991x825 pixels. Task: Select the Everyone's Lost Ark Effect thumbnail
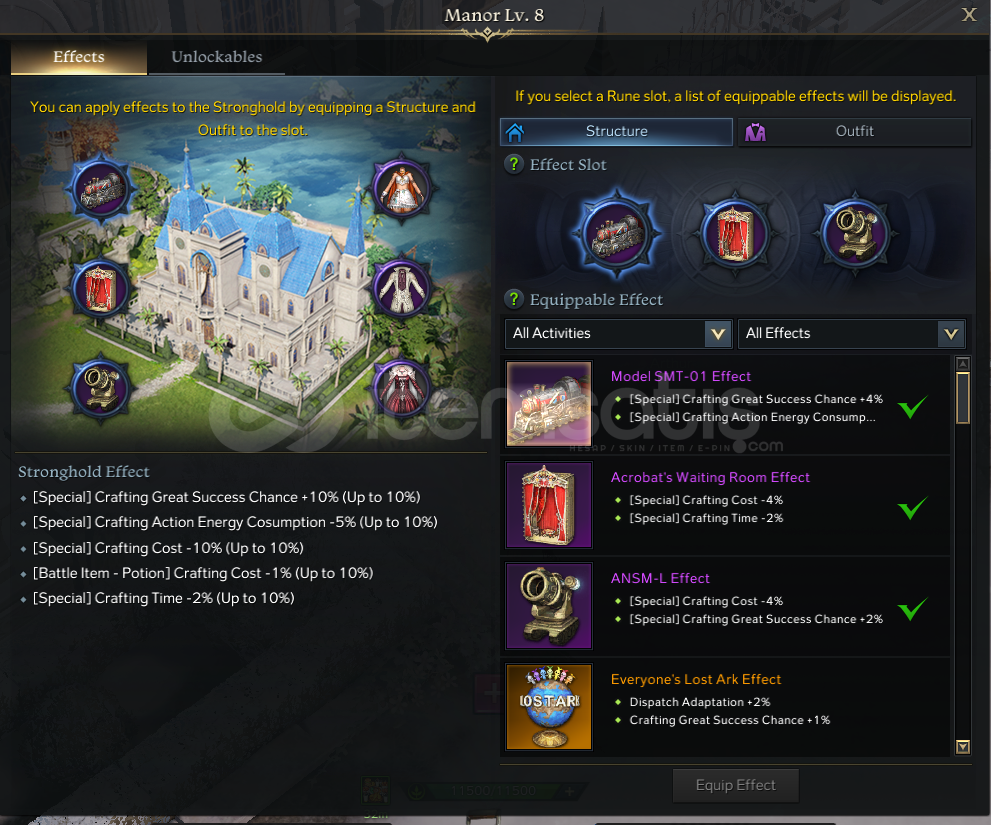point(549,707)
